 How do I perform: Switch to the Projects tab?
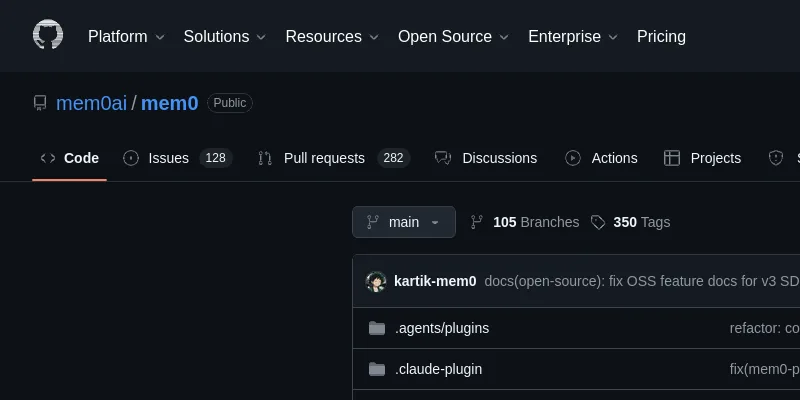702,158
